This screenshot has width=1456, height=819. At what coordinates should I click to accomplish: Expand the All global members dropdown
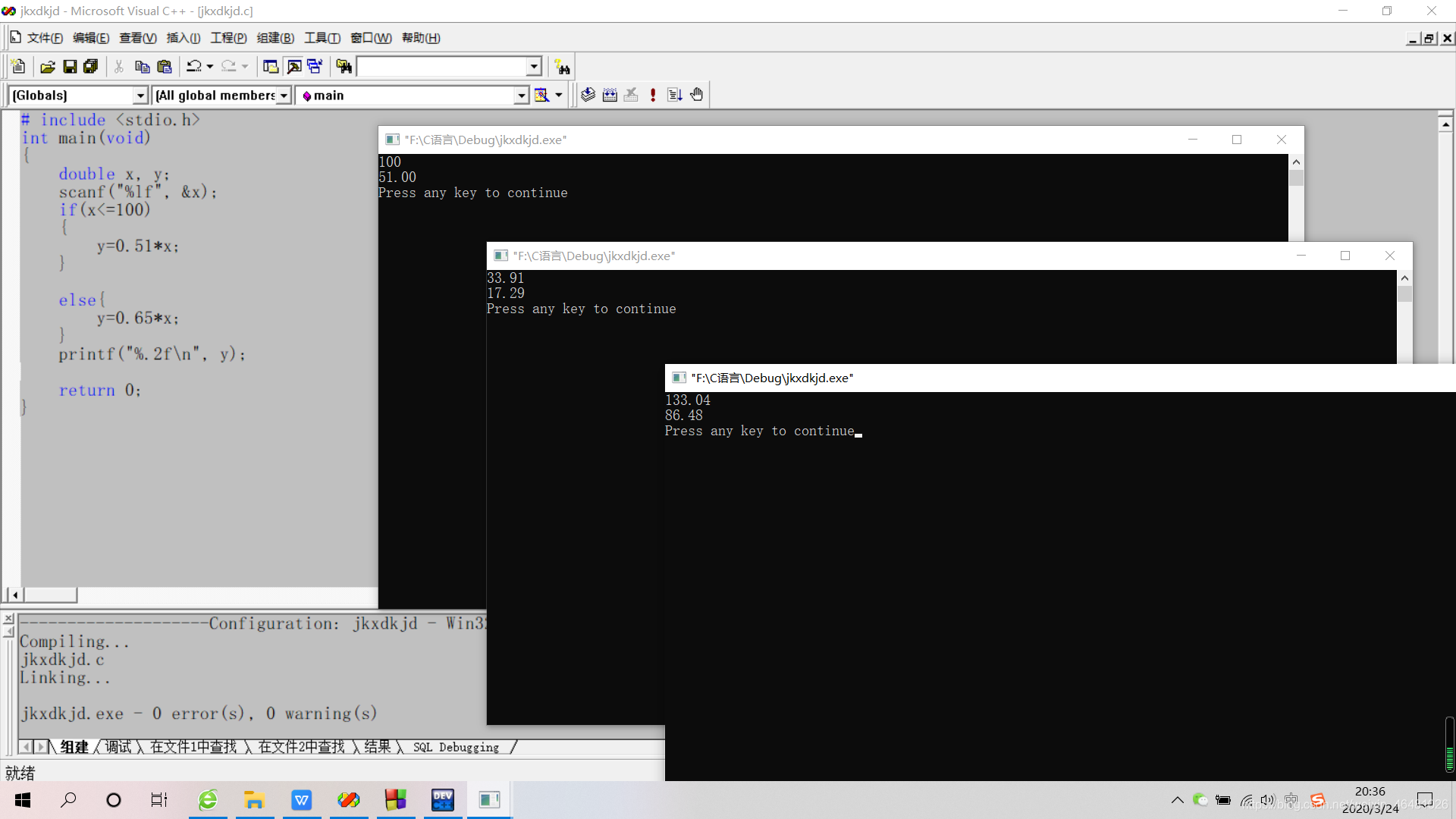pyautogui.click(x=284, y=96)
